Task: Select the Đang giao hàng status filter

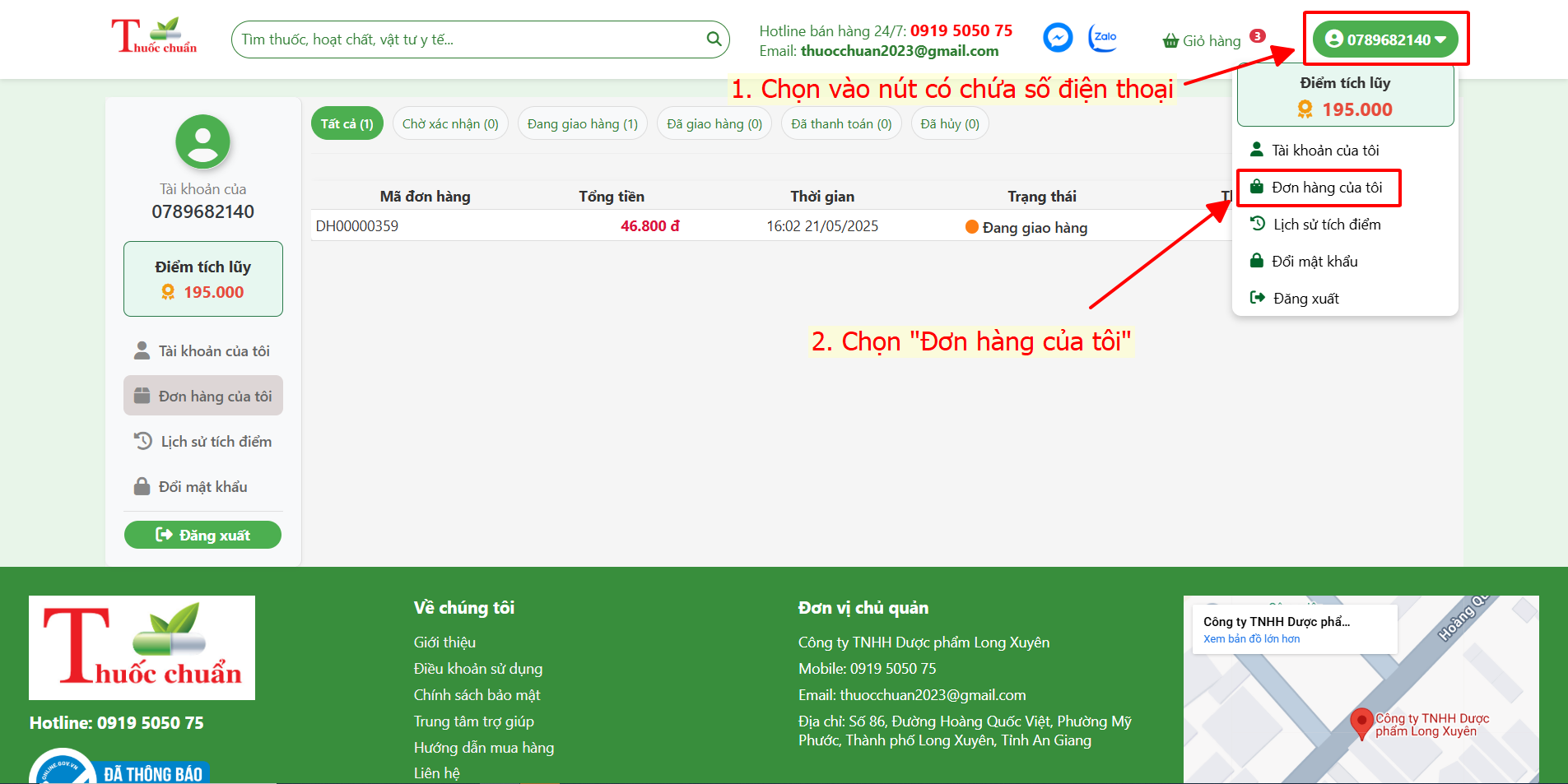Action: 582,123
